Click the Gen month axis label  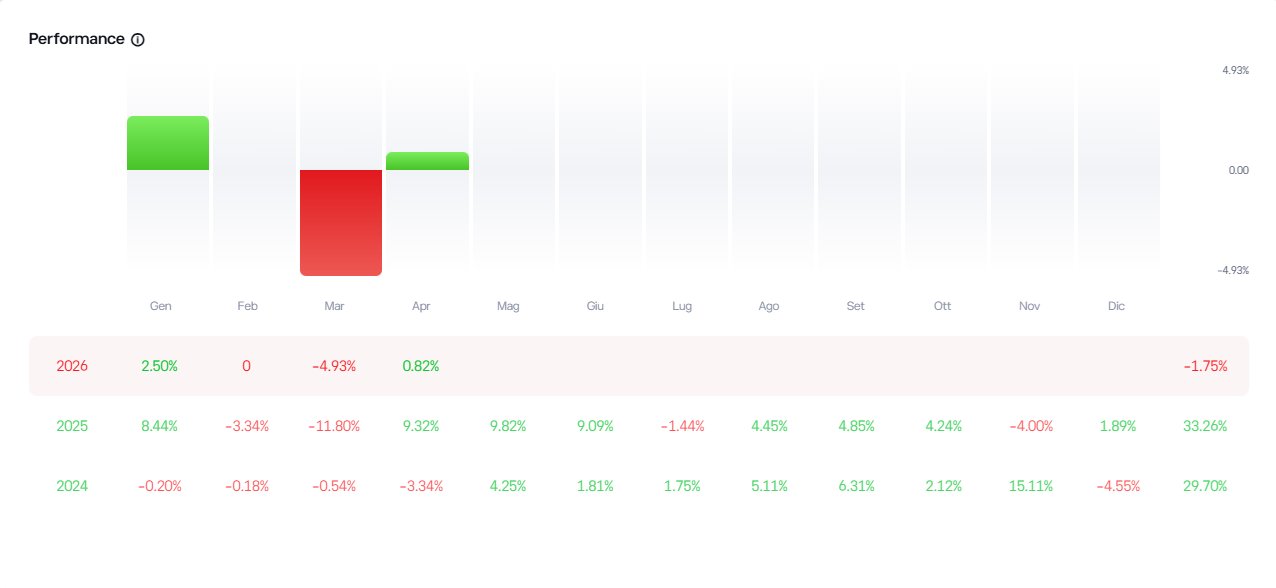click(x=160, y=306)
